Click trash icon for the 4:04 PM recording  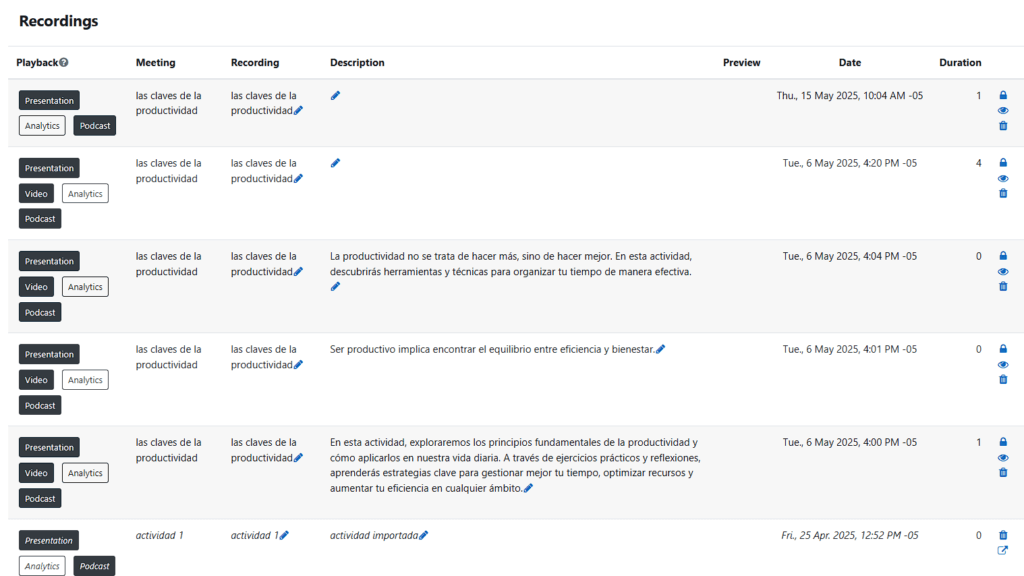click(x=1003, y=286)
